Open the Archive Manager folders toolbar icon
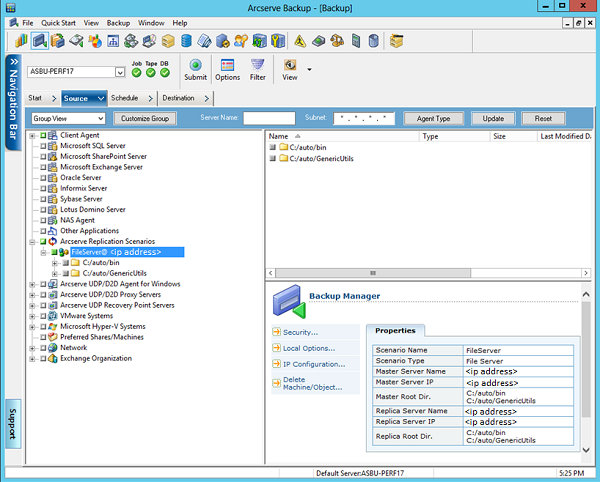600x482 pixels. (x=58, y=41)
